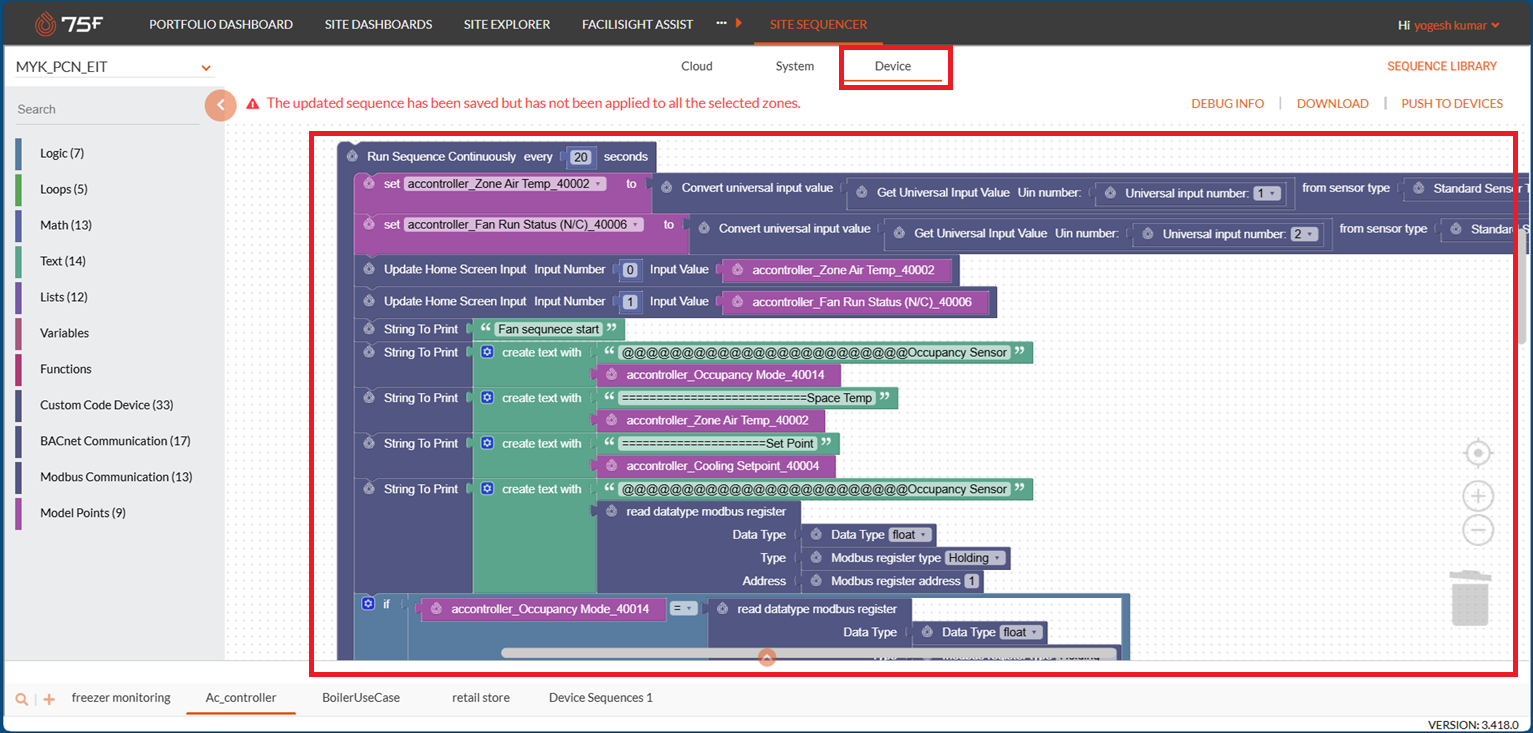Collapse the toolbox with orange arrow button

[x=220, y=105]
